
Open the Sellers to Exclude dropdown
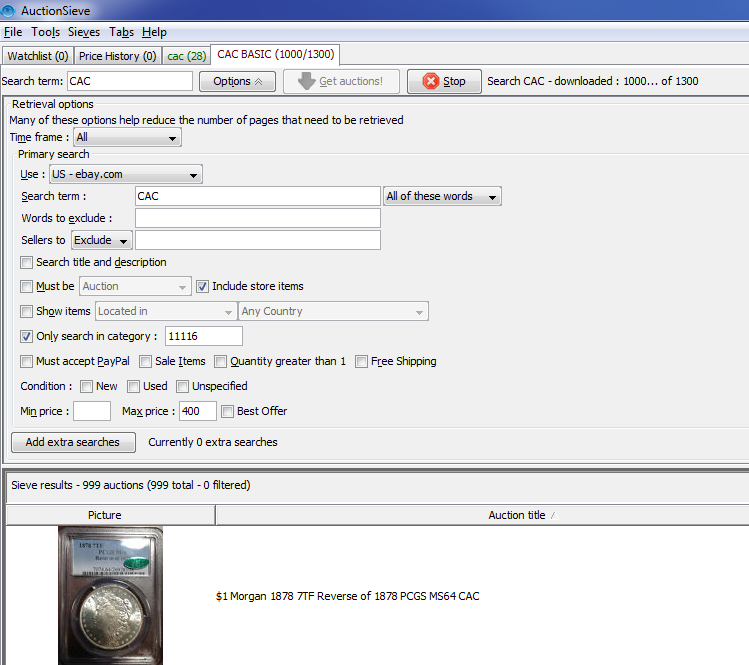(102, 240)
